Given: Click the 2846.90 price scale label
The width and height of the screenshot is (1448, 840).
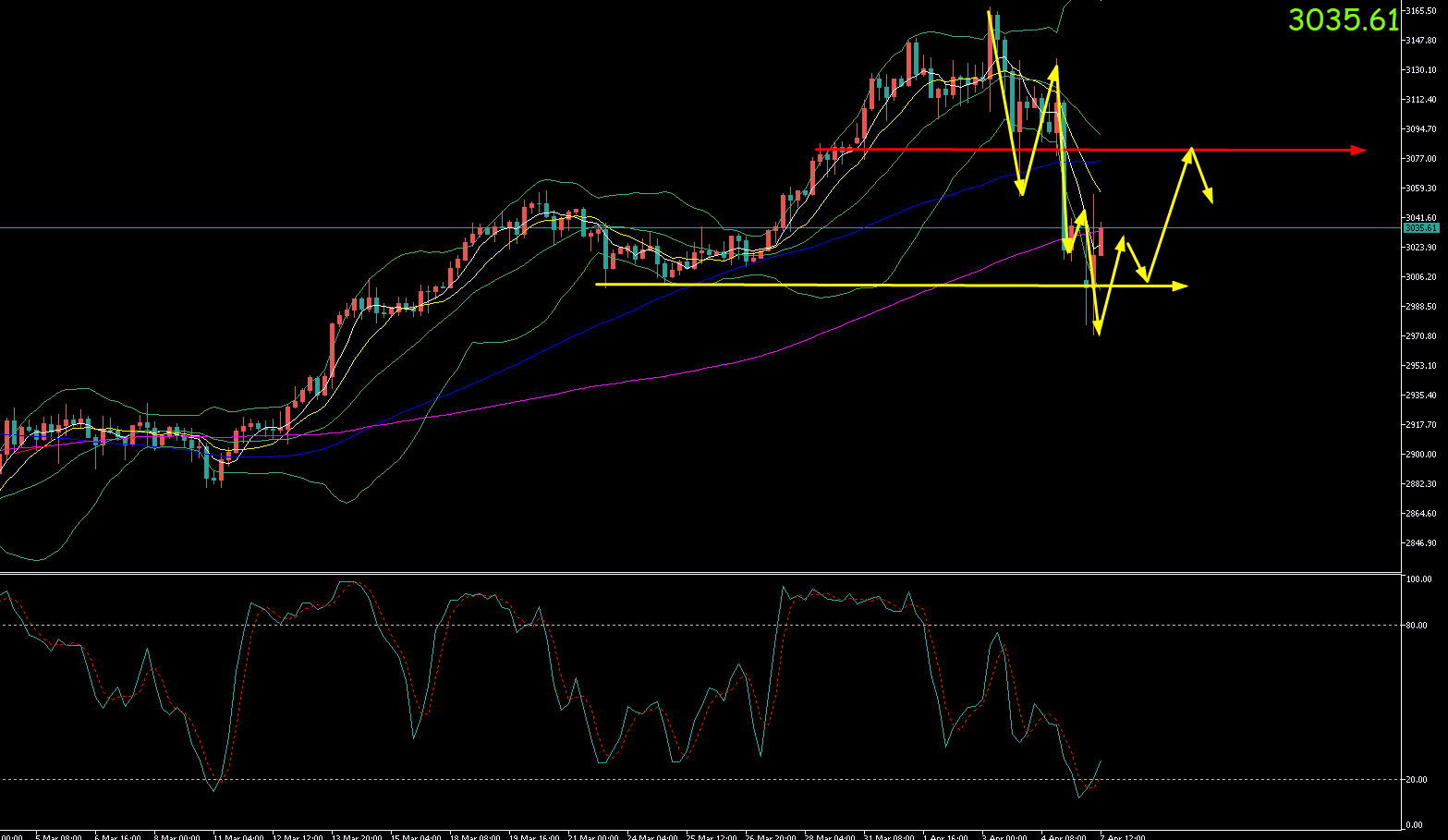Looking at the screenshot, I should pyautogui.click(x=1420, y=543).
